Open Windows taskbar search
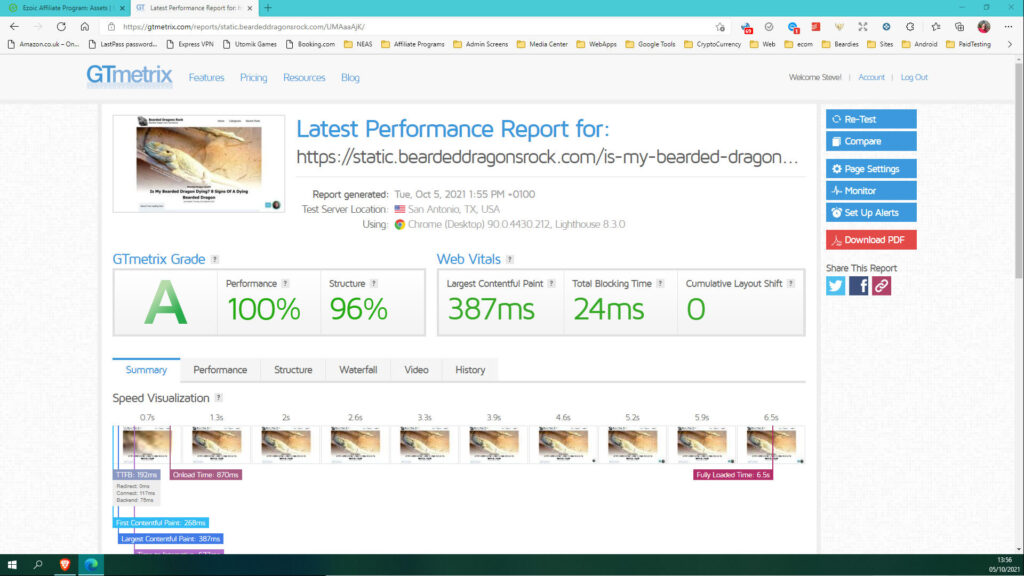1024x576 pixels. coord(38,565)
